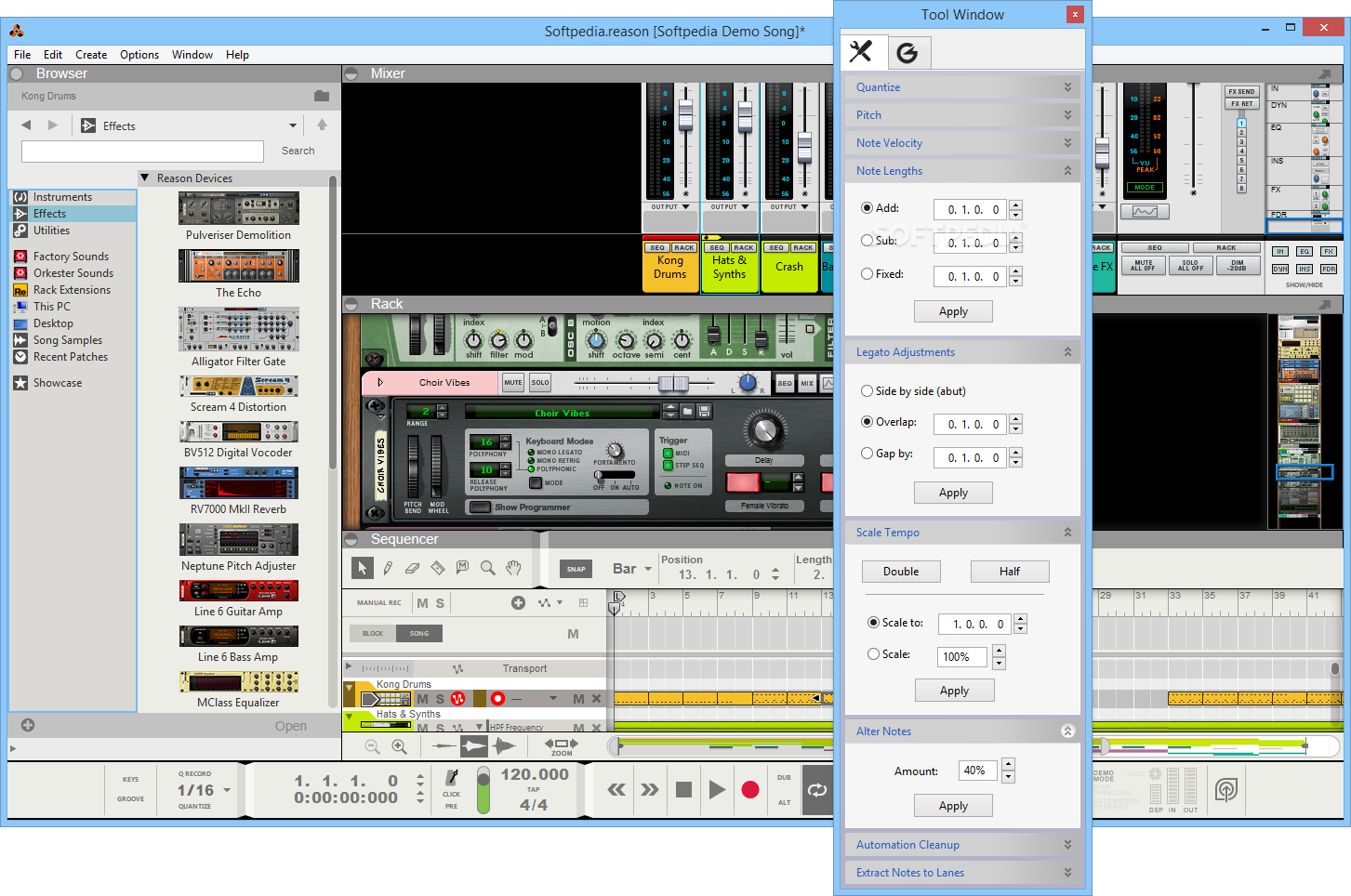Select the Overlap radio button

pos(867,422)
